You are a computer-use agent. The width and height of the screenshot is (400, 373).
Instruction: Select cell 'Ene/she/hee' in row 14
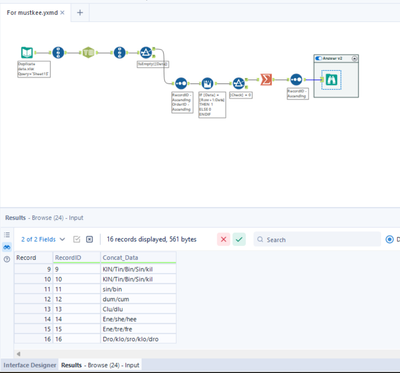pyautogui.click(x=138, y=319)
